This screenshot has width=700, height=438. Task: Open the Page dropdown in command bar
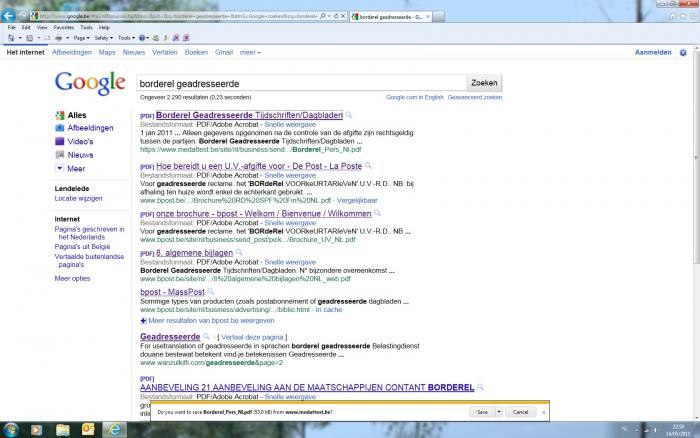pyautogui.click(x=82, y=38)
